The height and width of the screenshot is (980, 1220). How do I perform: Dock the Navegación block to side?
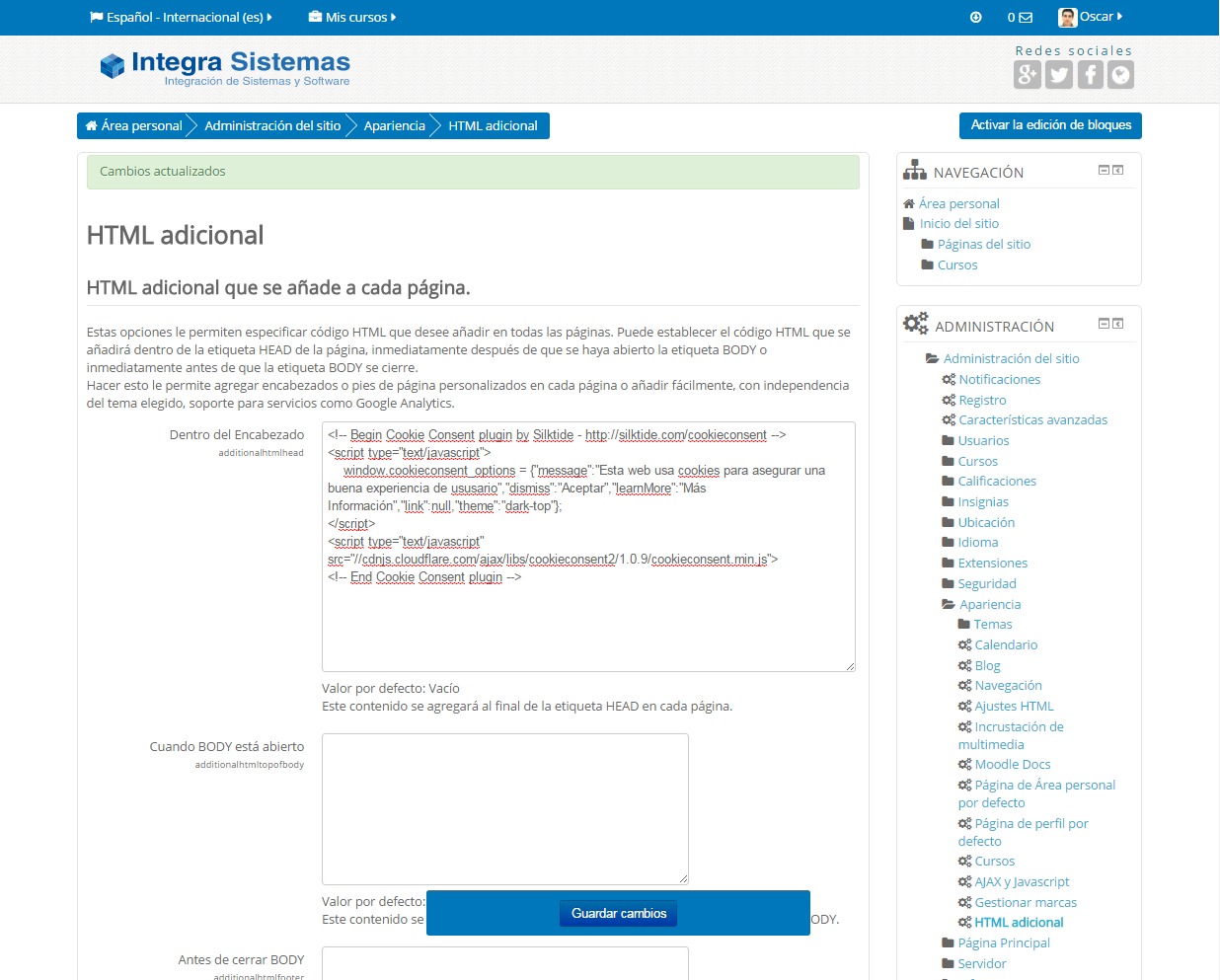[1118, 170]
